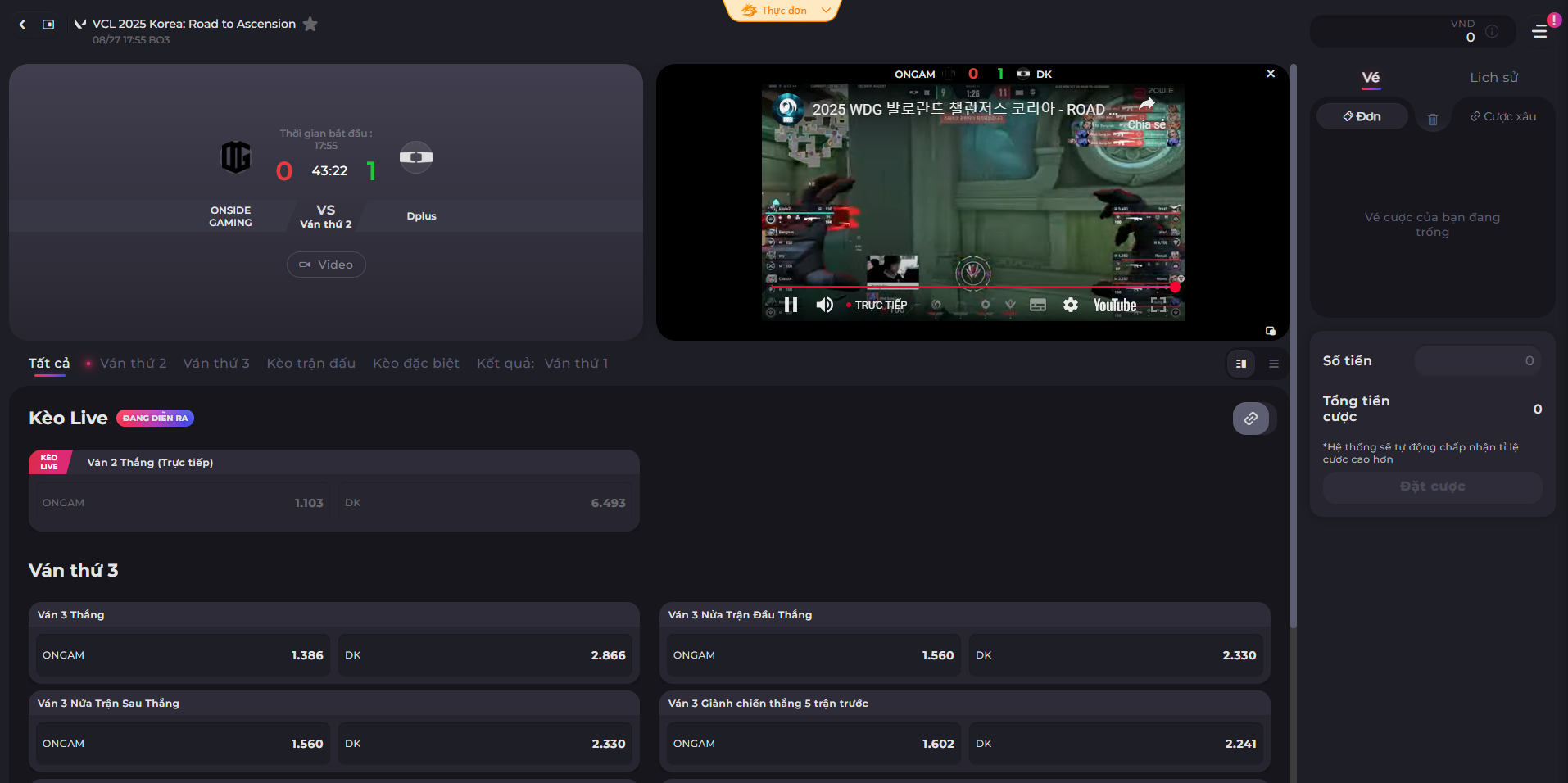The width and height of the screenshot is (1568, 783).
Task: Bet on DK at 2.866 odds
Action: point(485,655)
